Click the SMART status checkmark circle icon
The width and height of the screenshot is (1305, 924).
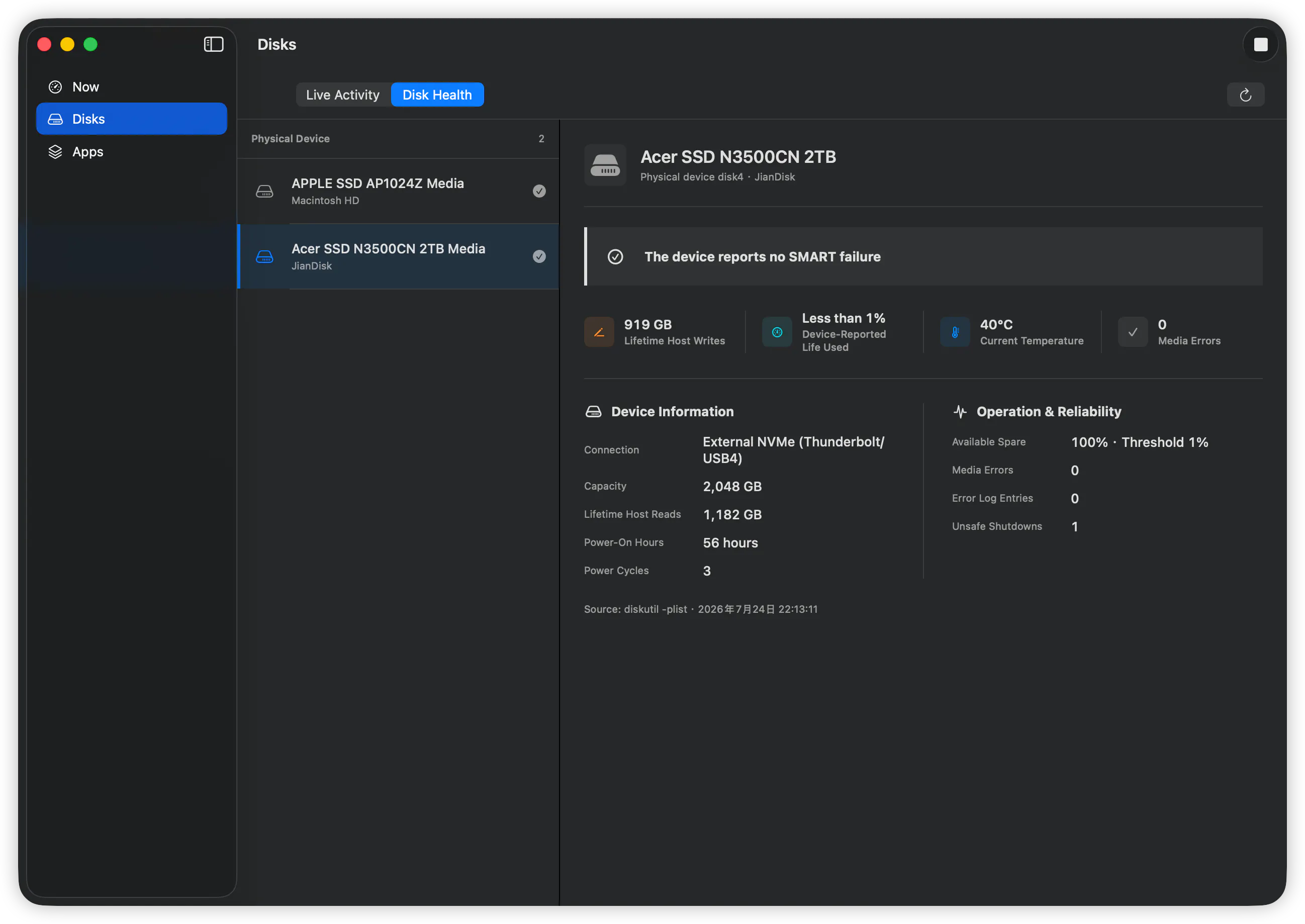615,256
